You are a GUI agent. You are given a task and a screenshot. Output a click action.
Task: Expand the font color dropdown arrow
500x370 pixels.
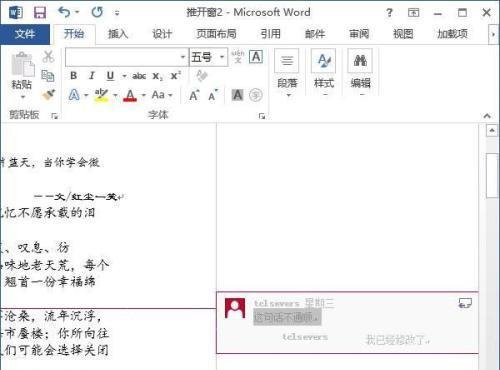point(144,95)
